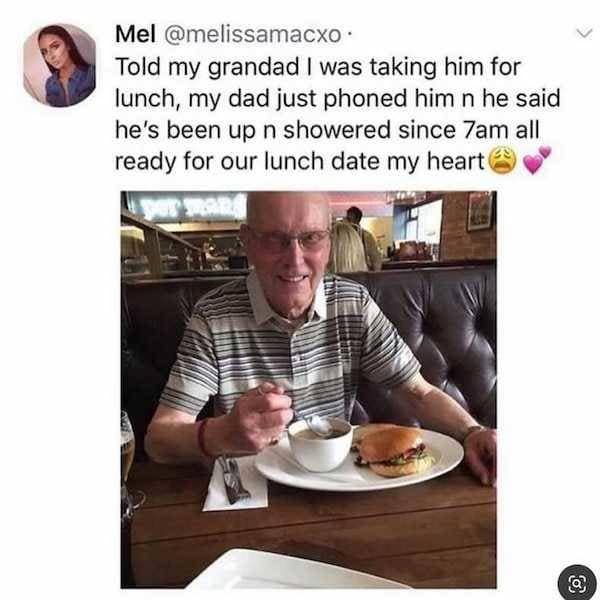Click the white soup cup in photo

pyautogui.click(x=320, y=443)
